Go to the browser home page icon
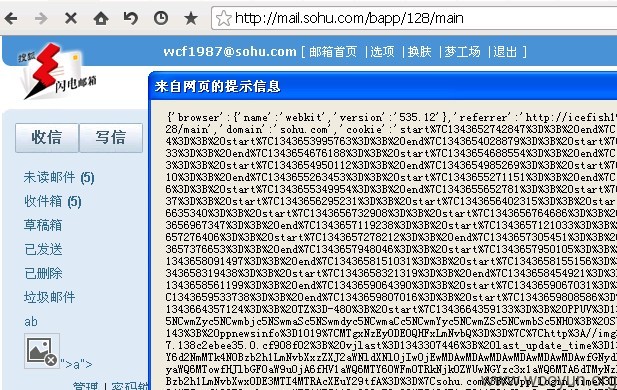 click(x=101, y=18)
